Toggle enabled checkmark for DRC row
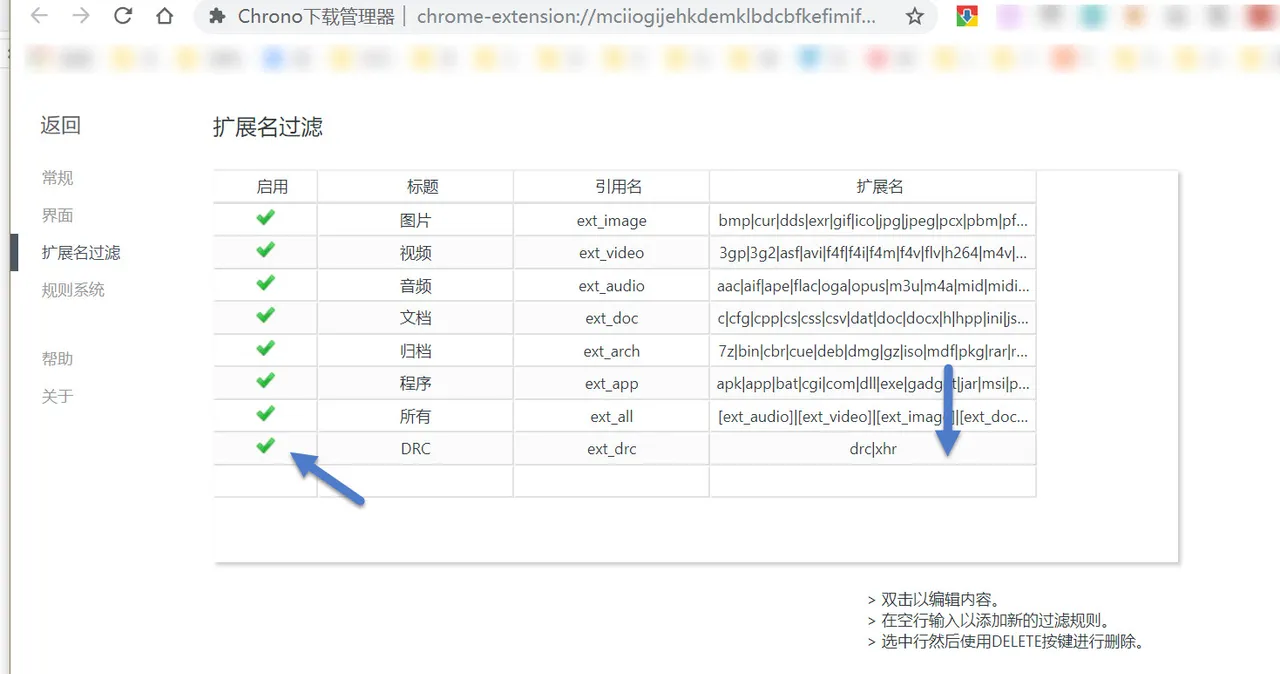 coord(265,446)
